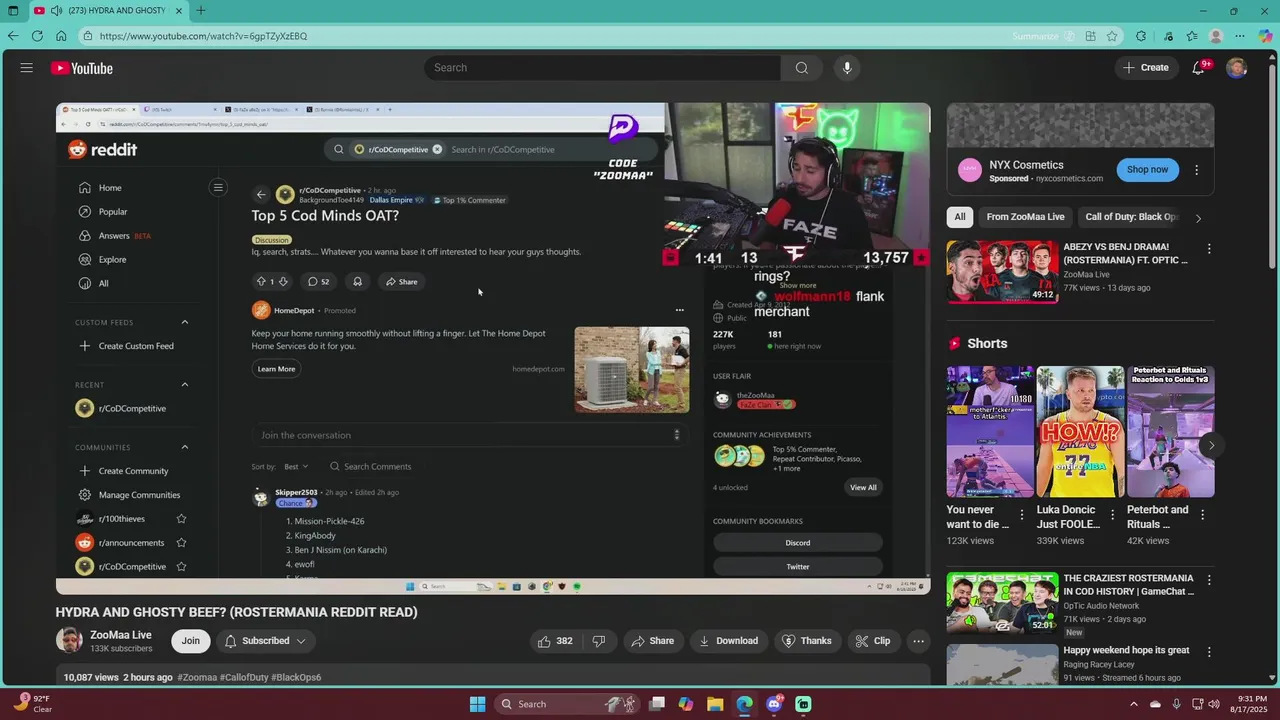Click the browser address bar URL
Image resolution: width=1280 pixels, height=720 pixels.
[203, 36]
